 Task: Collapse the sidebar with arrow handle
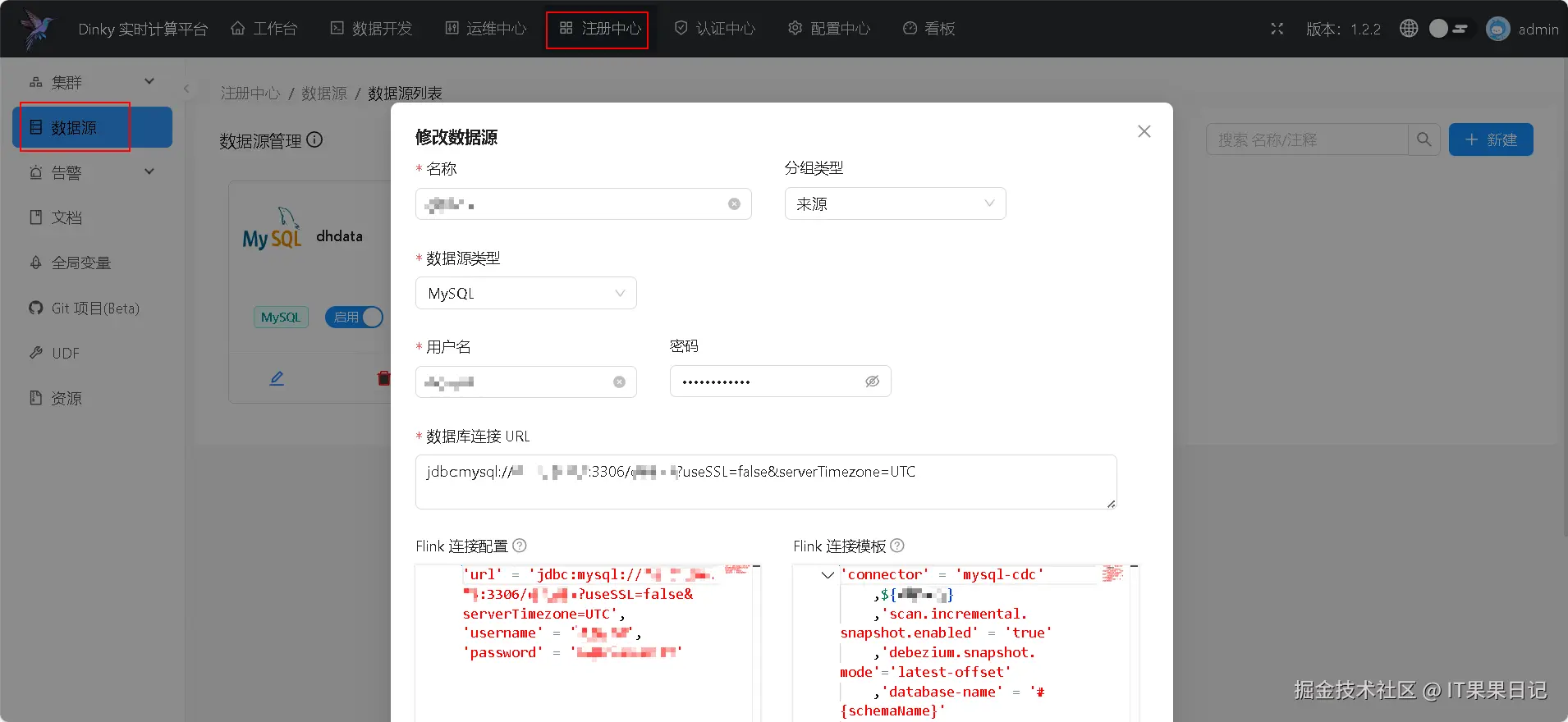[x=186, y=89]
